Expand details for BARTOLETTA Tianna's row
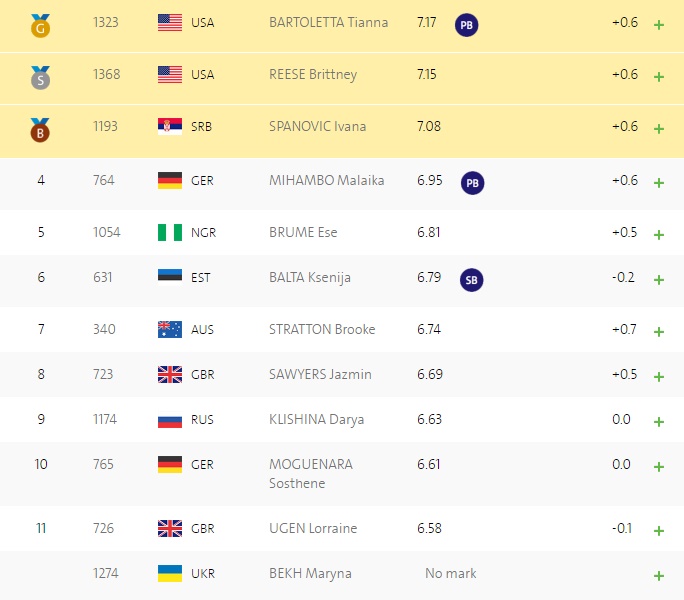The width and height of the screenshot is (684, 600). click(659, 25)
